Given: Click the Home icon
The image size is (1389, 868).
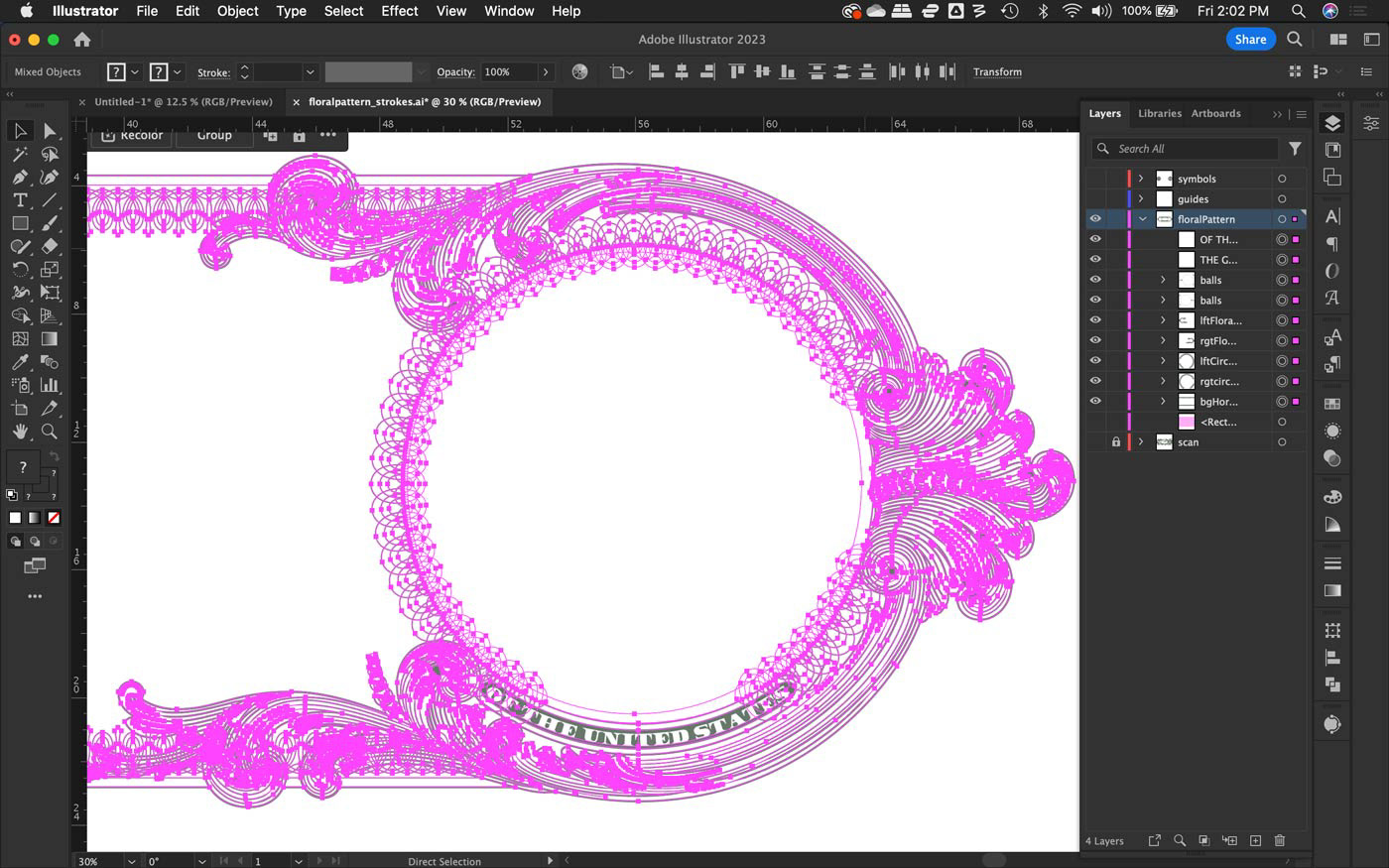Looking at the screenshot, I should (82, 40).
